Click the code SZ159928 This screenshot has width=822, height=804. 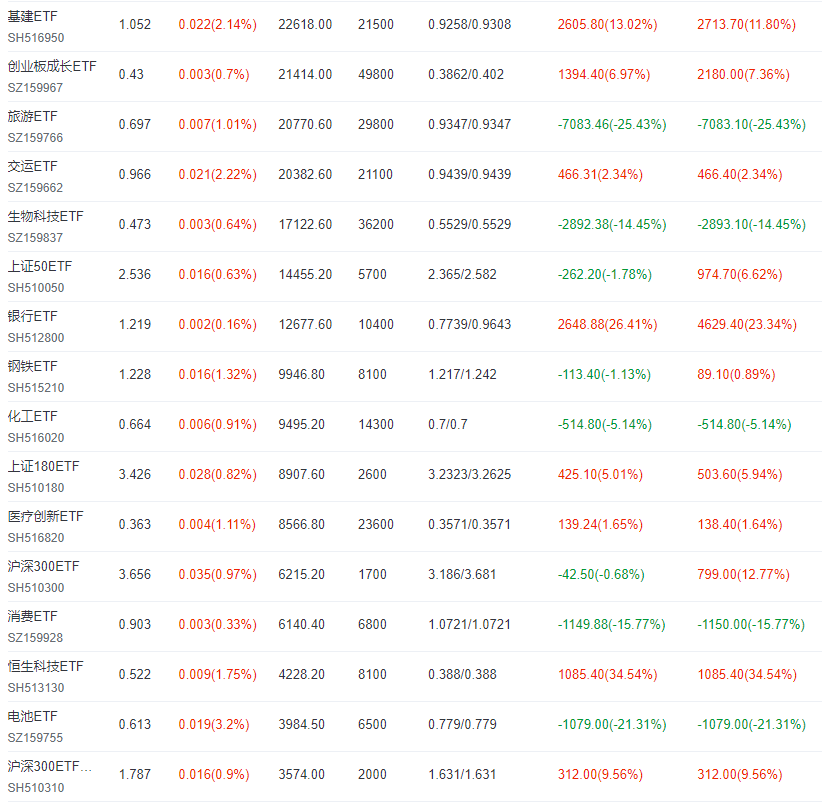pyautogui.click(x=35, y=638)
